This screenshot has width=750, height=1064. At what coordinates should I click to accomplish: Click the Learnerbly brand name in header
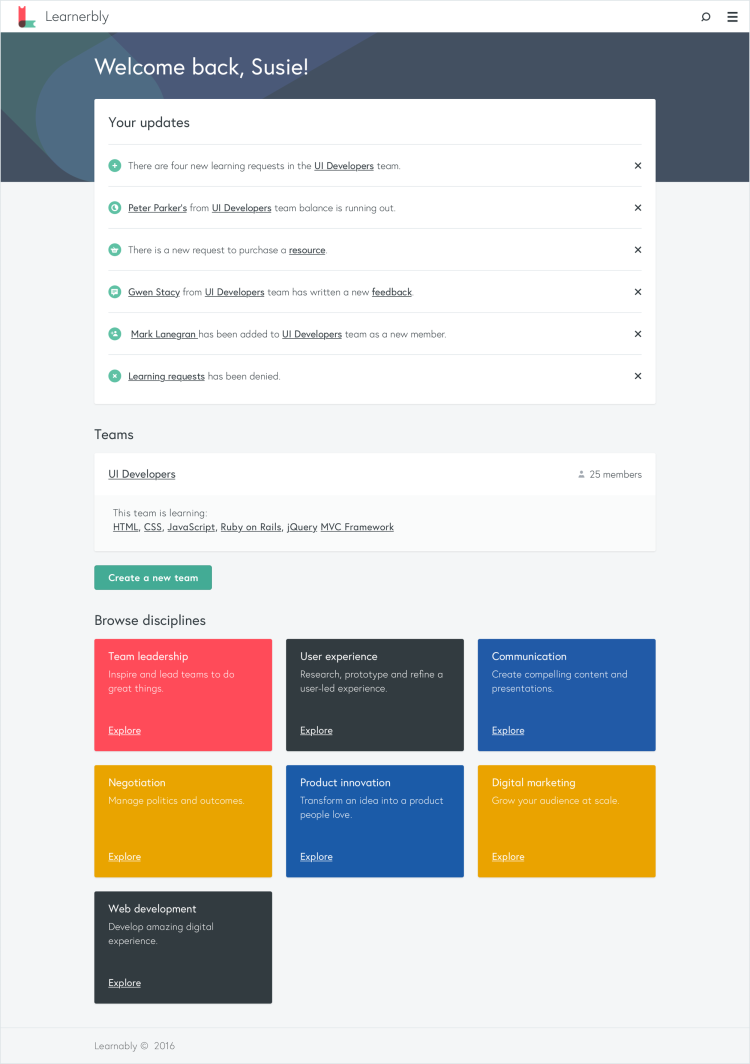tap(77, 16)
